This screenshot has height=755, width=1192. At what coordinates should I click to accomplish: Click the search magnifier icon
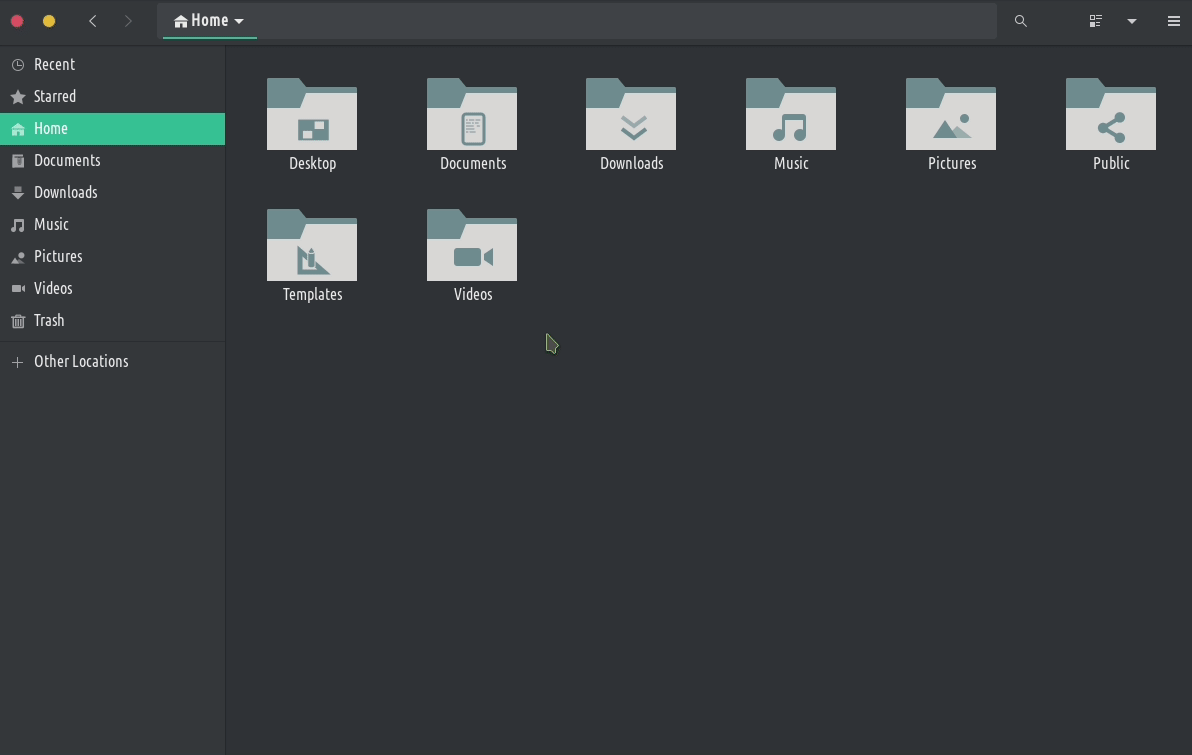point(1021,21)
